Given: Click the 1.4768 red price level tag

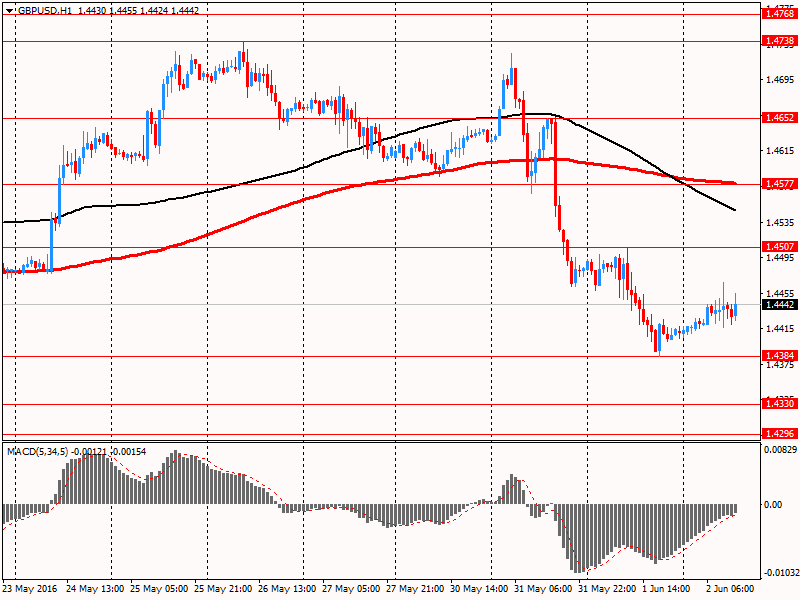Looking at the screenshot, I should click(x=779, y=14).
